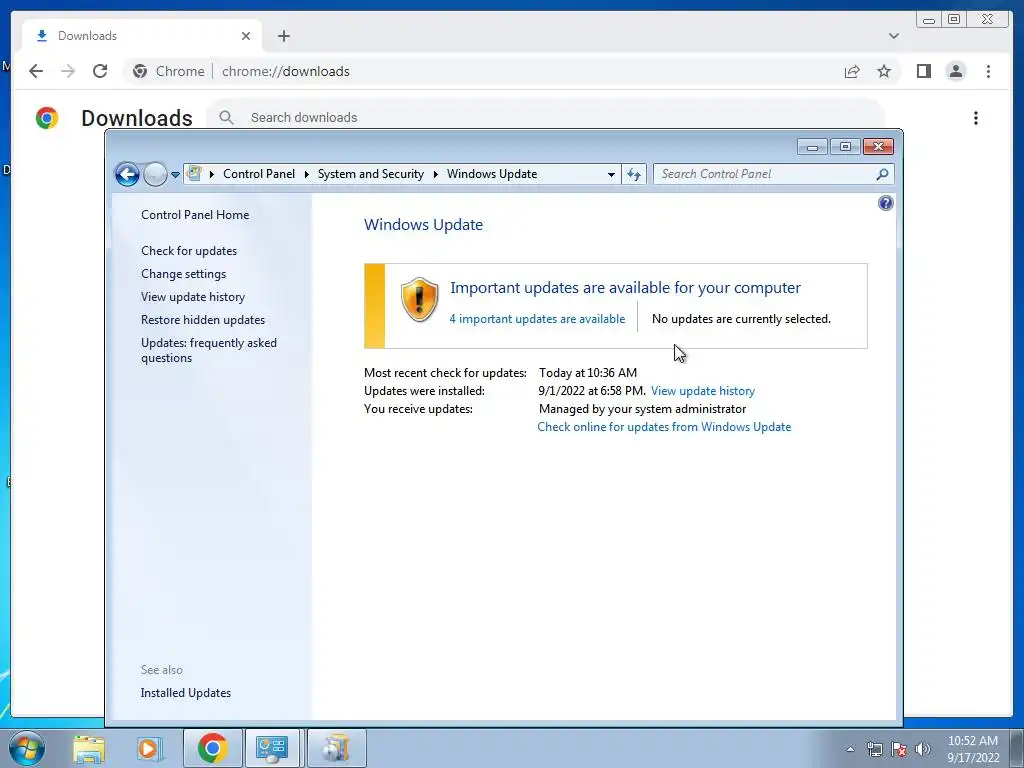Click the yellow warning shield icon
Screen dimensions: 1024x768
click(x=419, y=299)
